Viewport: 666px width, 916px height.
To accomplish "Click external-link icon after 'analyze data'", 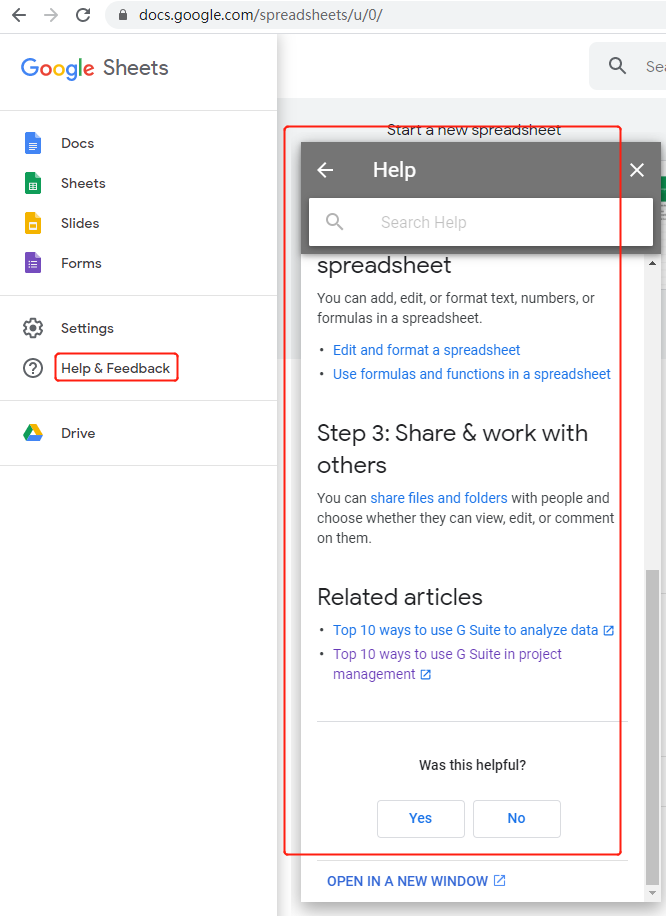I will coord(608,630).
